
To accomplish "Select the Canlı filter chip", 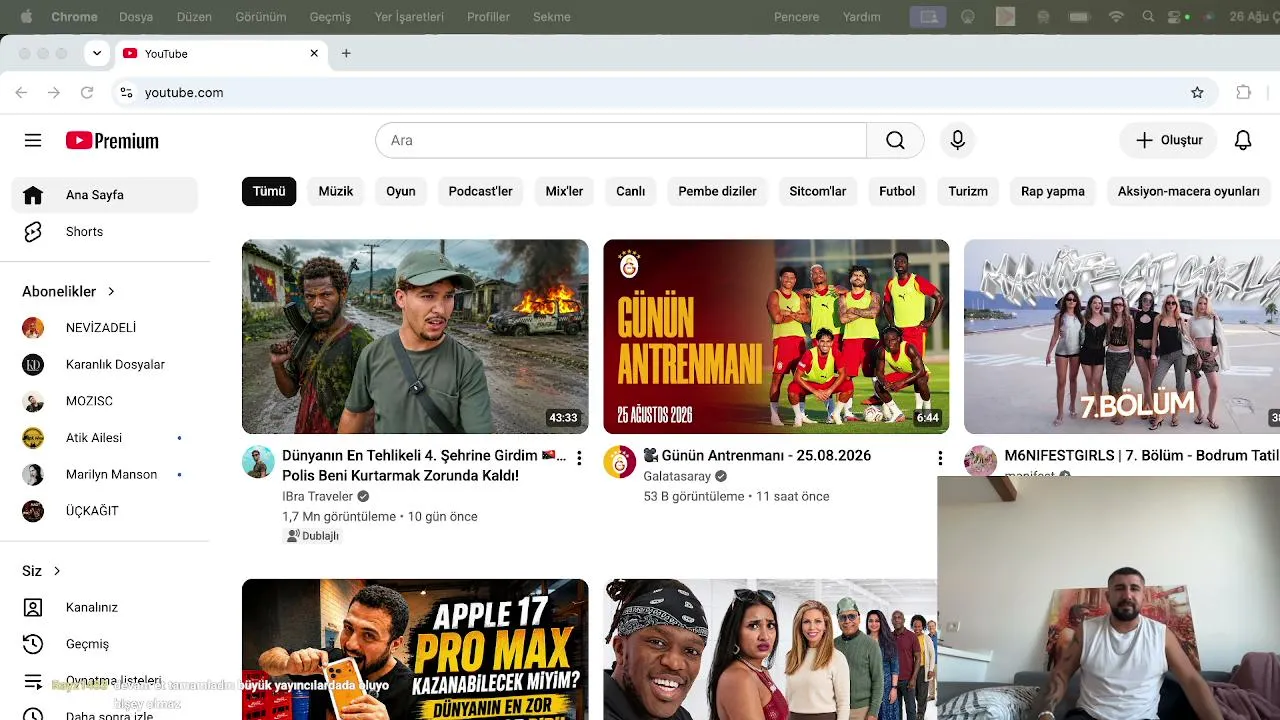I will coord(630,191).
